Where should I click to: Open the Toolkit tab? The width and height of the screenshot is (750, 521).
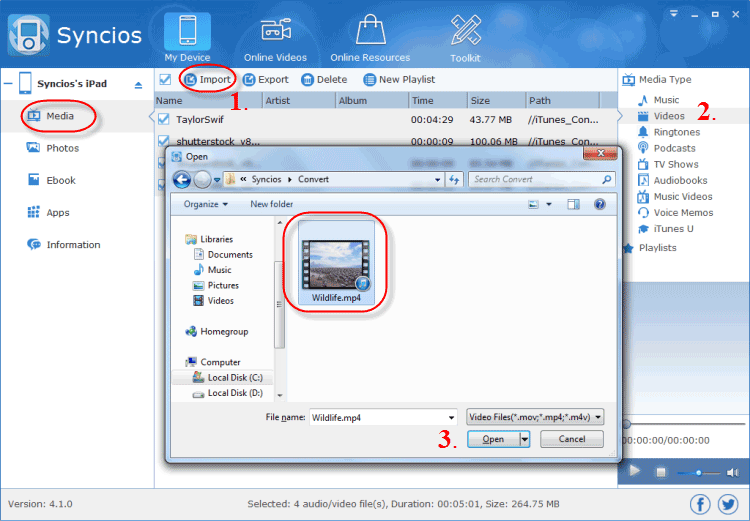pyautogui.click(x=465, y=38)
